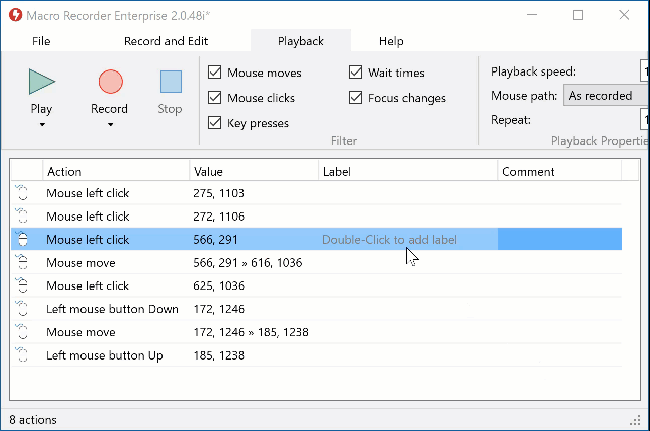Viewport: 650px width, 431px height.
Task: Toggle the Mouse moves checkbox
Action: [x=215, y=73]
